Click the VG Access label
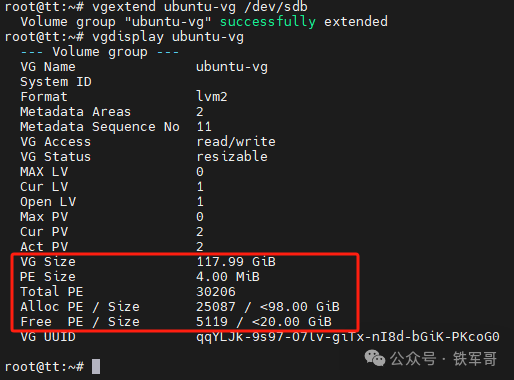The width and height of the screenshot is (514, 380). point(56,142)
